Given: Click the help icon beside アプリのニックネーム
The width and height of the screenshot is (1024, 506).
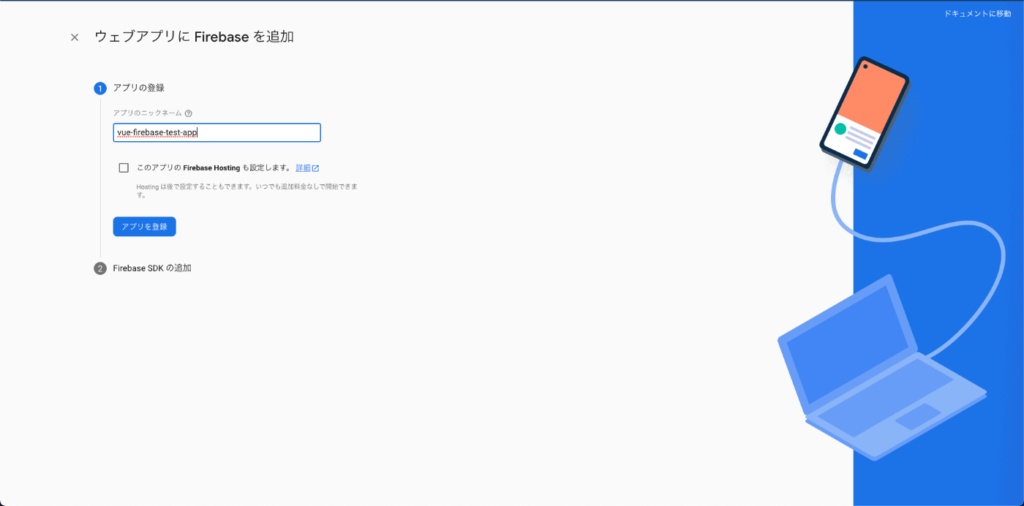Looking at the screenshot, I should [188, 113].
